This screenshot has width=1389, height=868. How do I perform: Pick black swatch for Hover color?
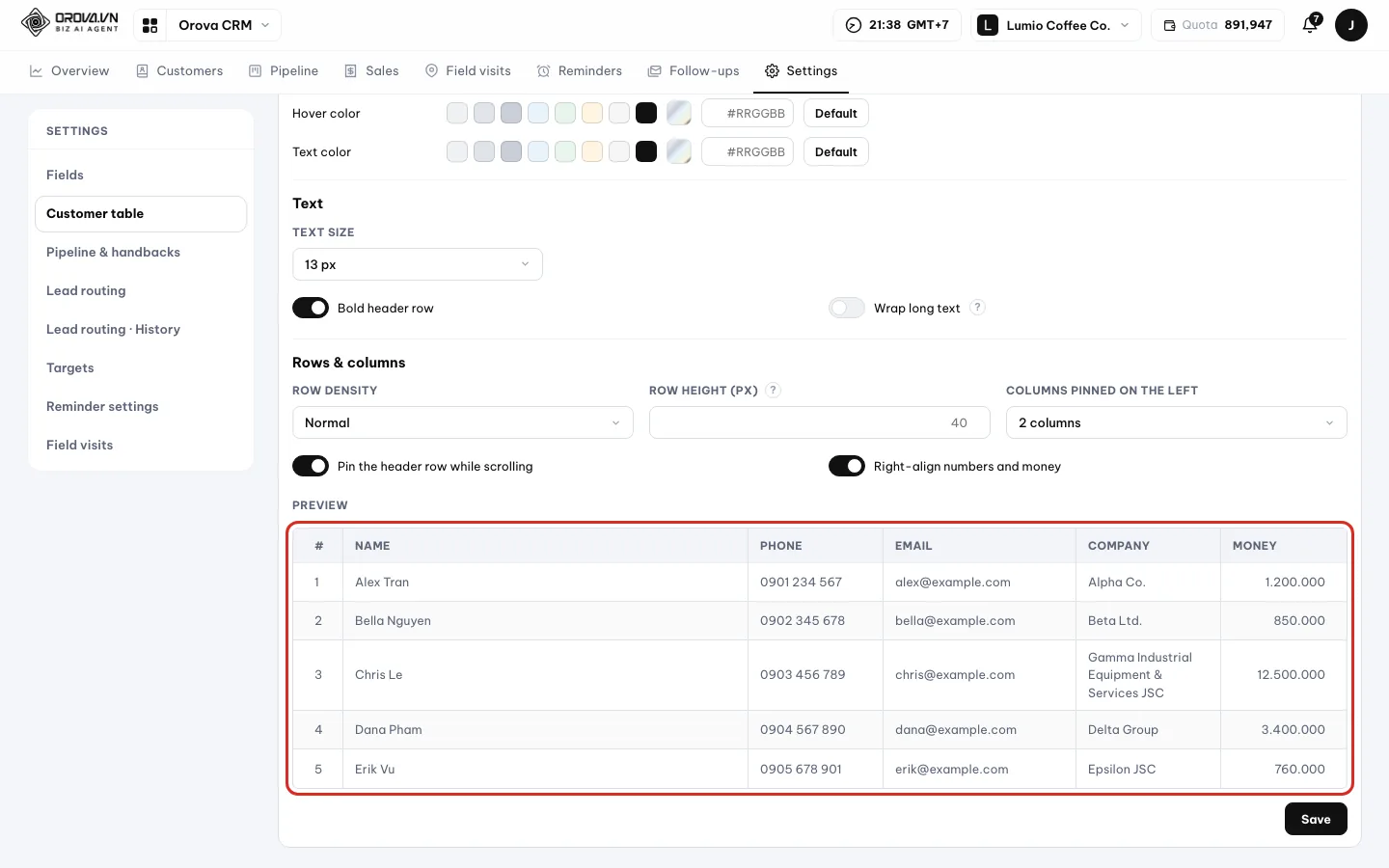point(646,113)
